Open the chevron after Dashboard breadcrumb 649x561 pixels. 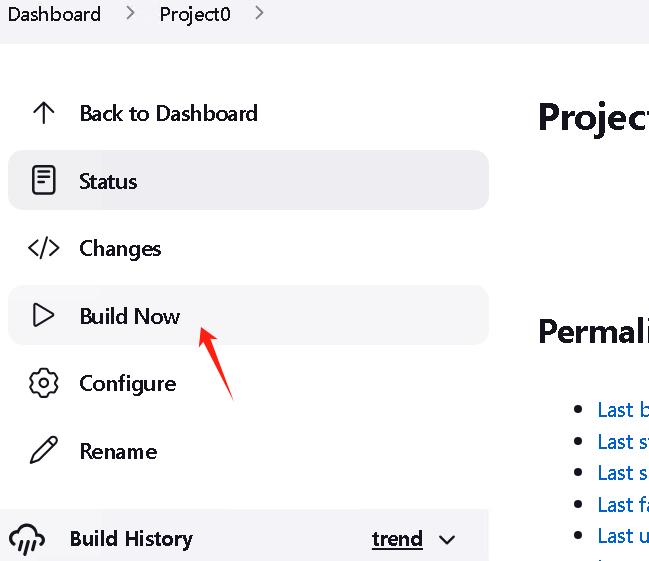click(x=130, y=13)
